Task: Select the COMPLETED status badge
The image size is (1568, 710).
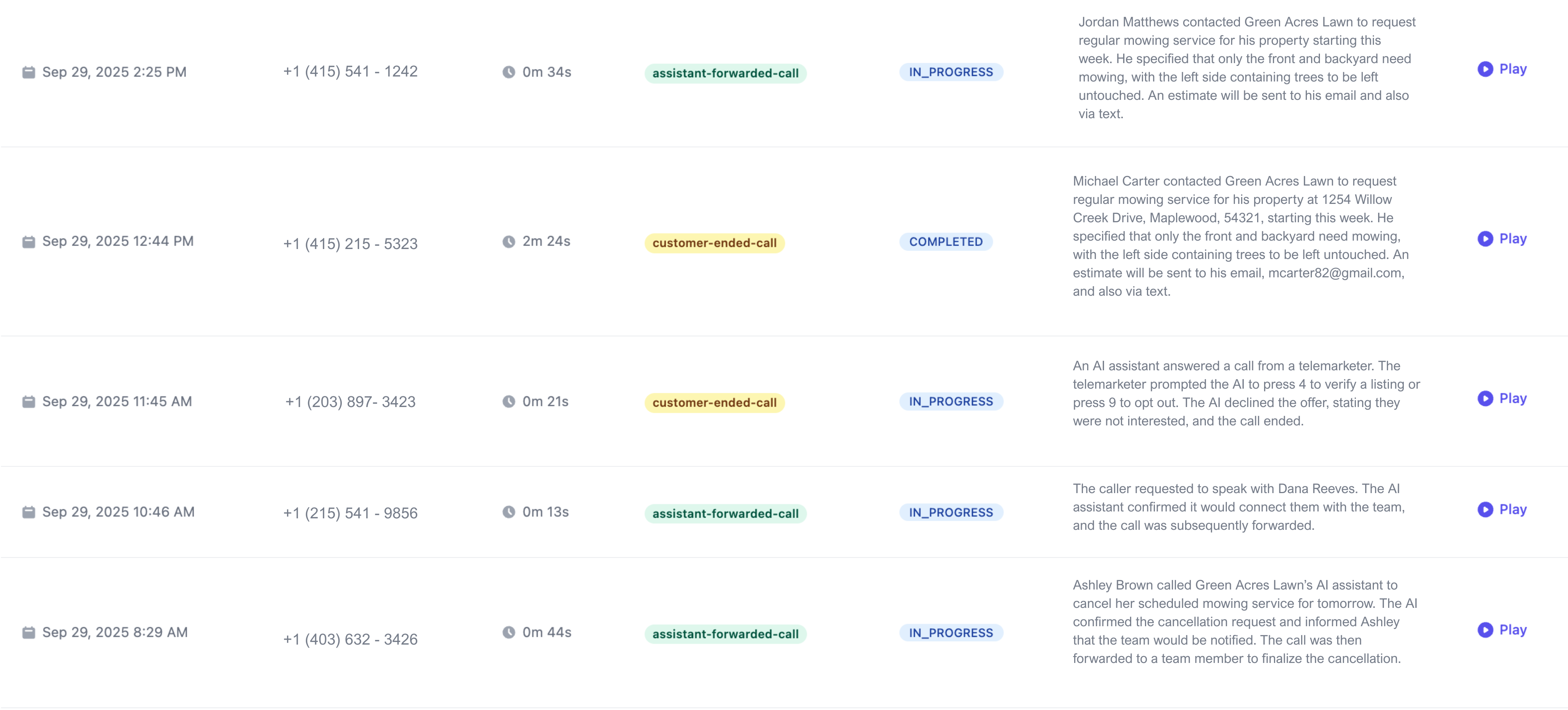Action: (946, 241)
